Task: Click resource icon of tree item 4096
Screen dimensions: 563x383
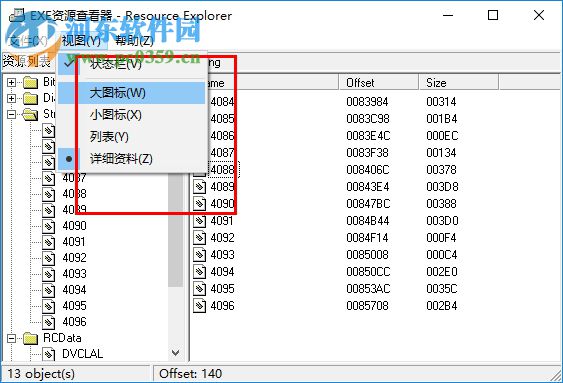Action: pos(48,322)
